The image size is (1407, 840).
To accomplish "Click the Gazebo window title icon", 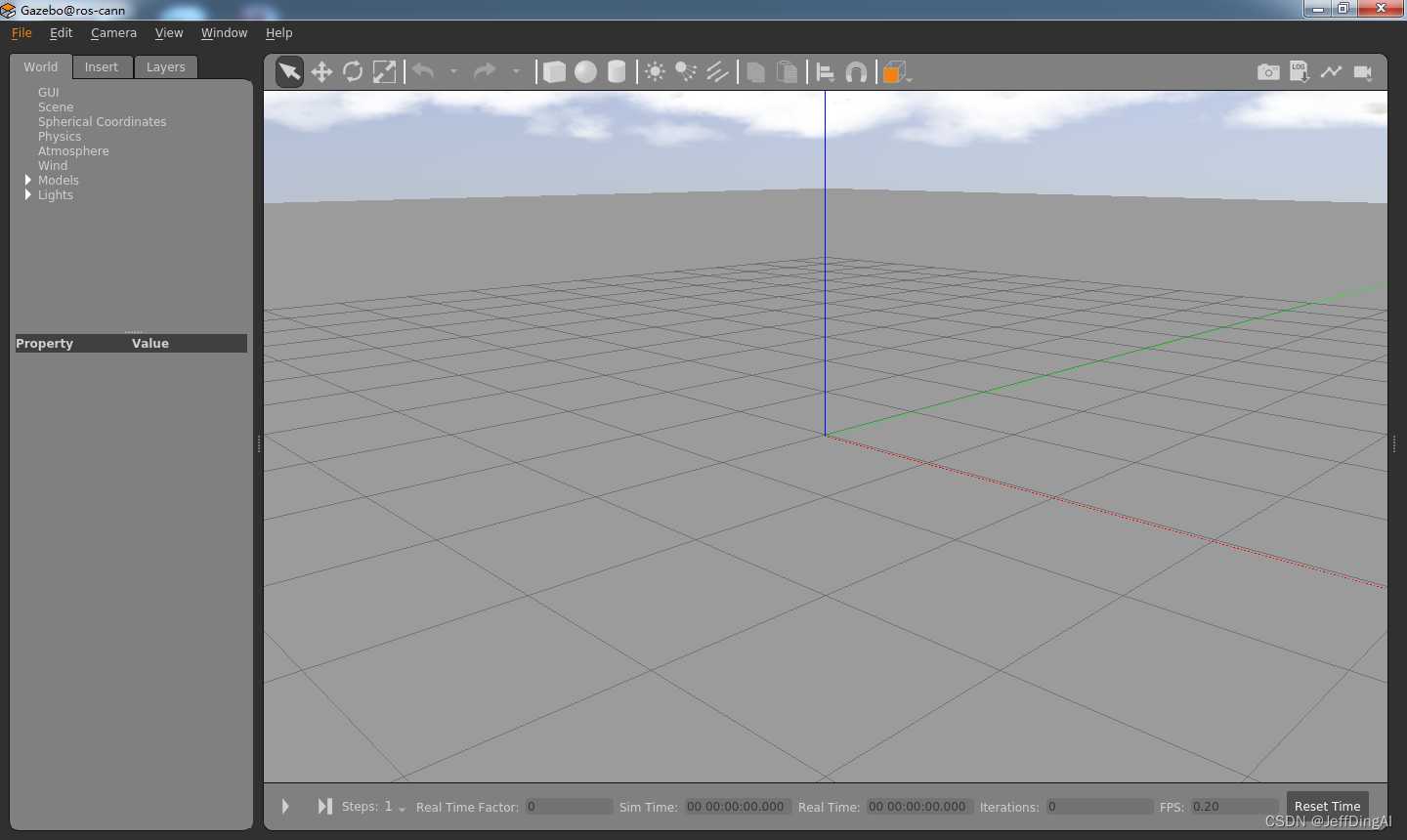I will pyautogui.click(x=9, y=10).
